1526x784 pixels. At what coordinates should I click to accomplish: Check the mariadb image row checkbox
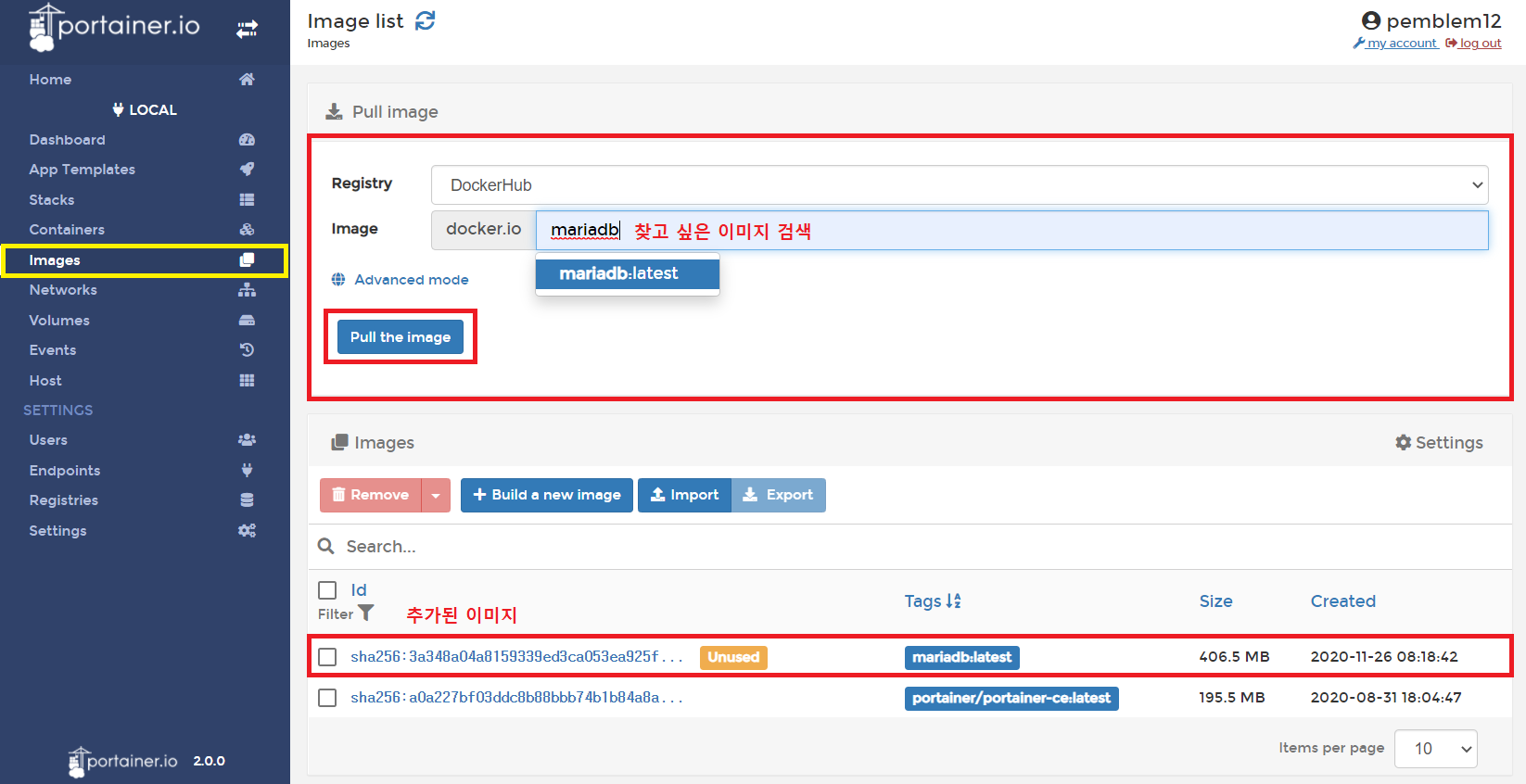[327, 657]
